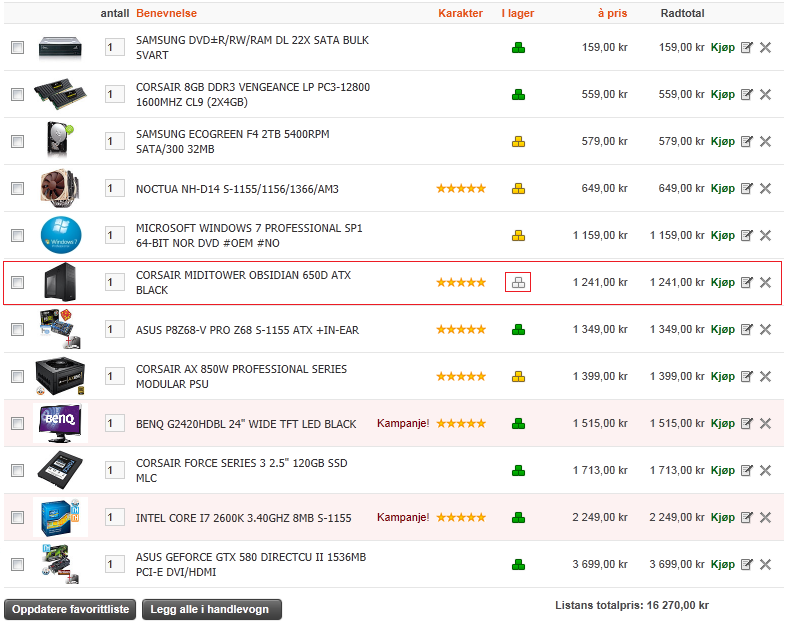Remove Corsair 8GB DDR3 Vengeance from list
This screenshot has width=807, height=631.
[765, 95]
